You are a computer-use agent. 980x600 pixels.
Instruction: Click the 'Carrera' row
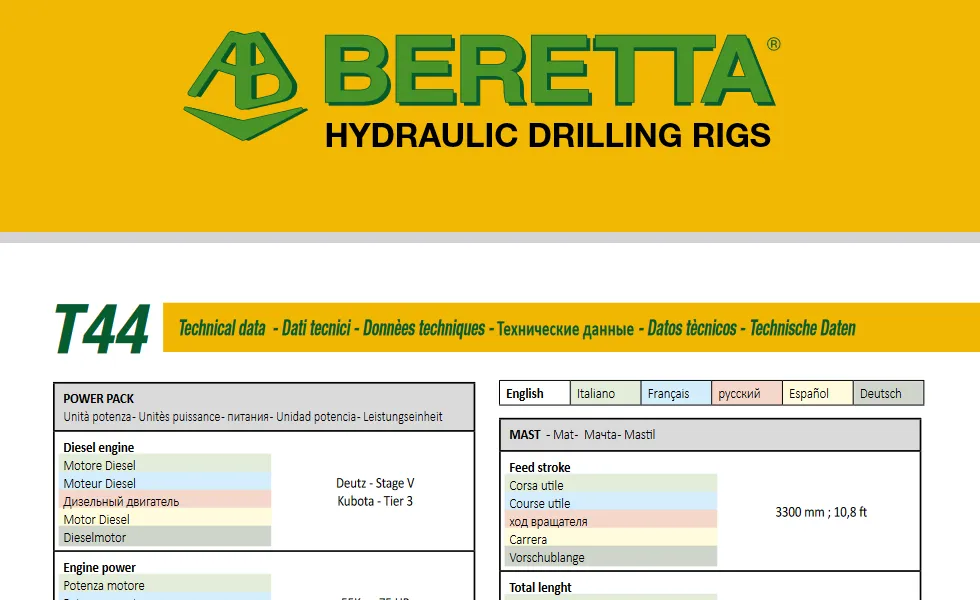click(x=611, y=540)
